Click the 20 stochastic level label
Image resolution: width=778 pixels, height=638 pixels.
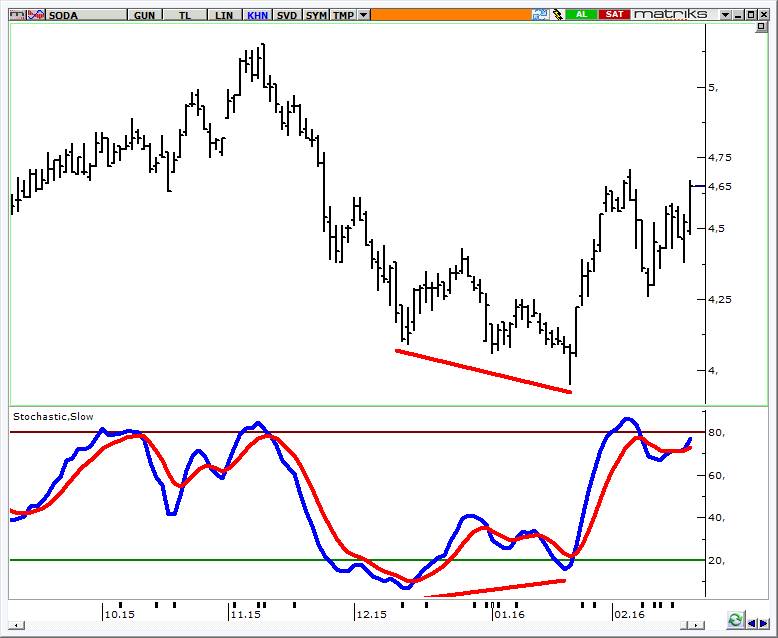tap(716, 561)
